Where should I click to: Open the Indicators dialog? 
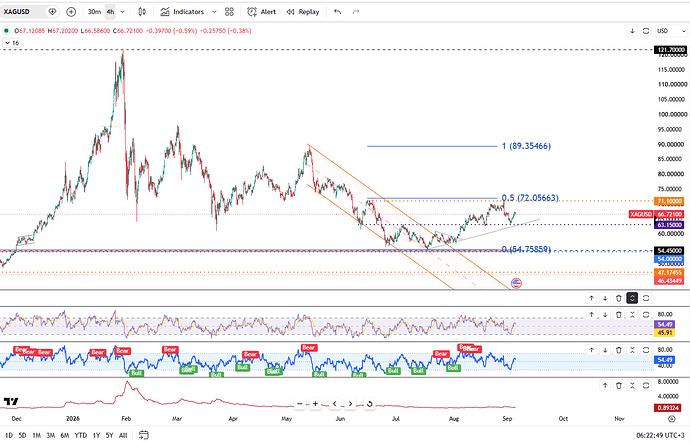coord(182,12)
